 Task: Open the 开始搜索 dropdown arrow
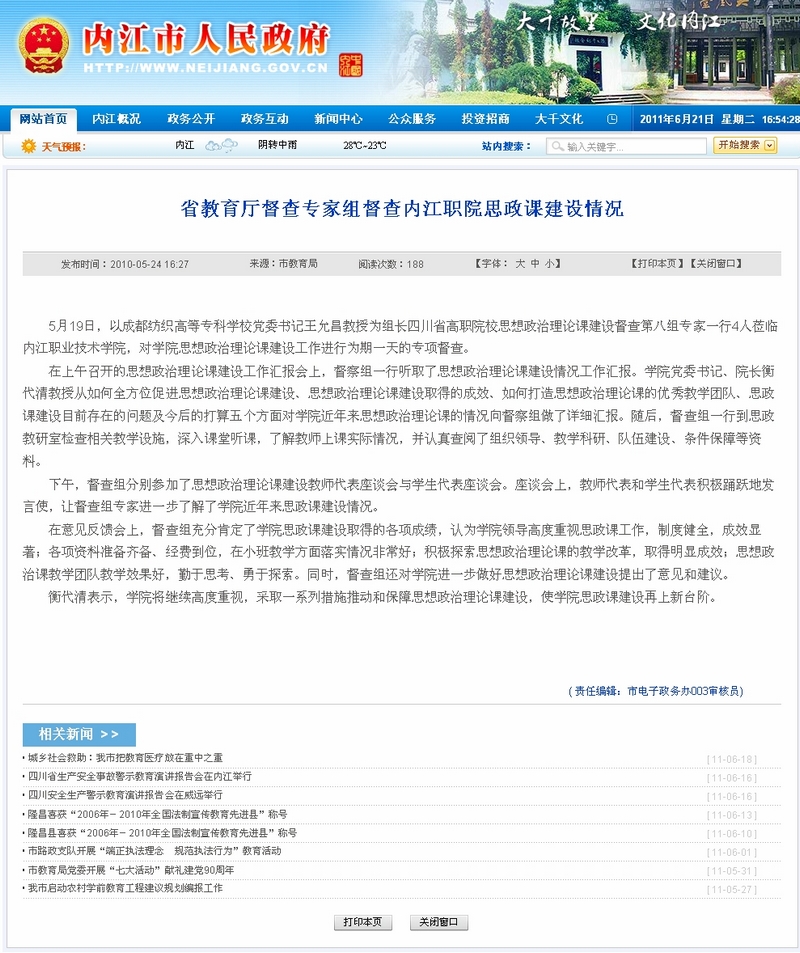pyautogui.click(x=769, y=145)
